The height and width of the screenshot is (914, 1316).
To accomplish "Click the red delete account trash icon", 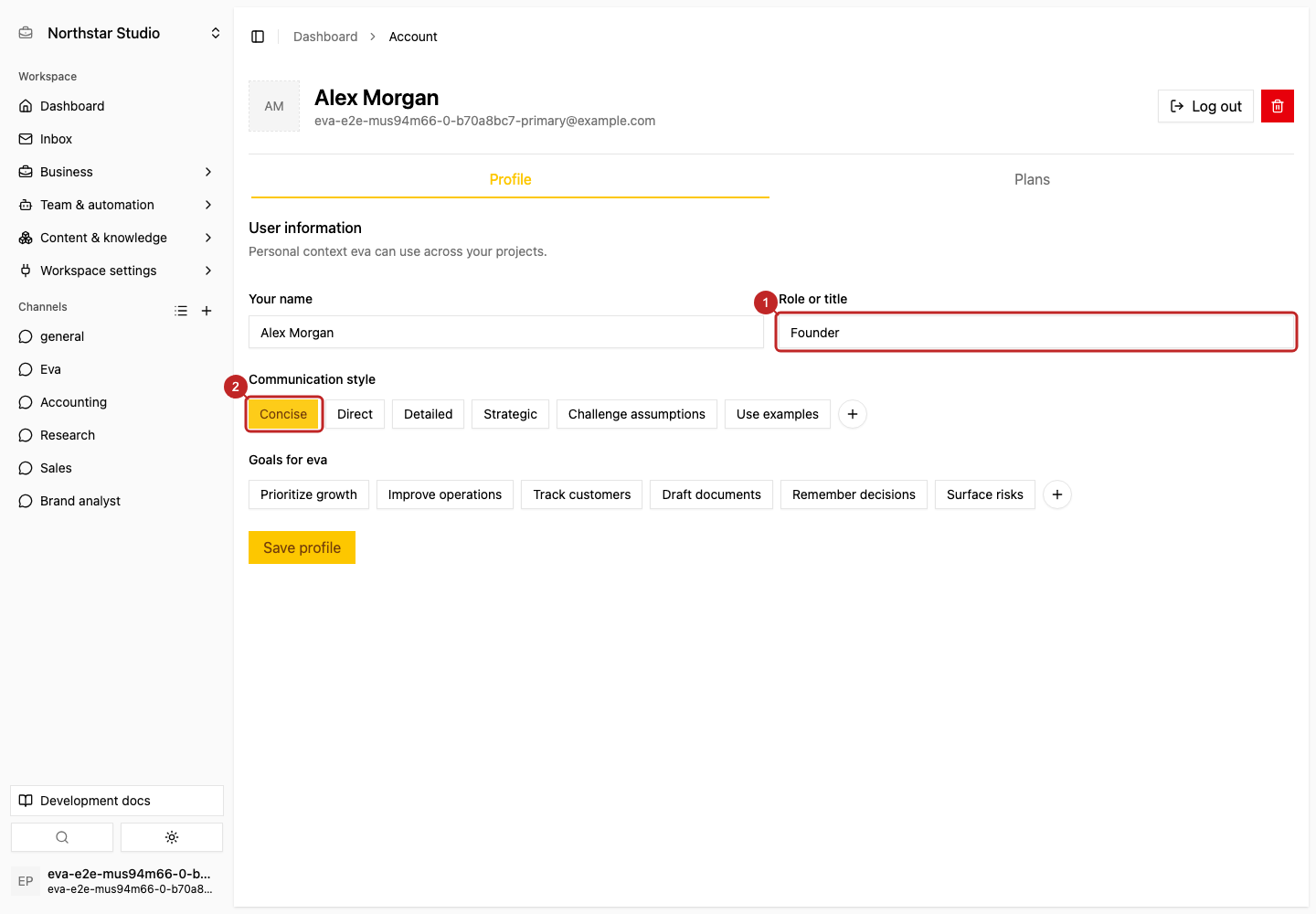I will (1278, 106).
